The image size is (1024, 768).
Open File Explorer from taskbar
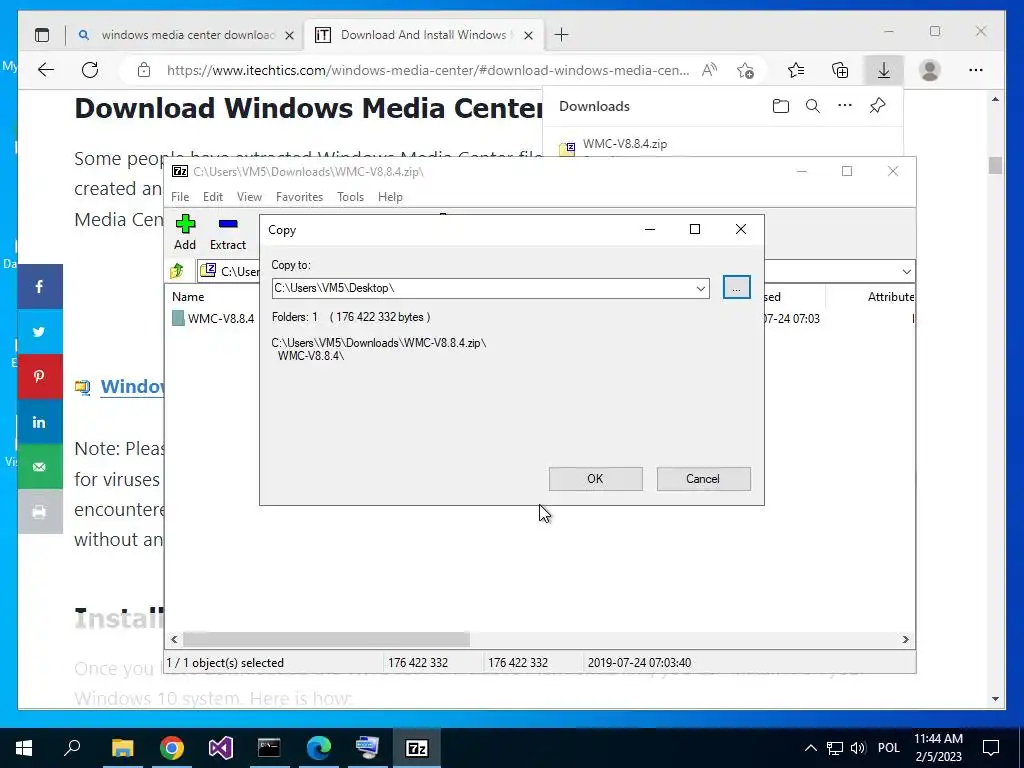[122, 748]
